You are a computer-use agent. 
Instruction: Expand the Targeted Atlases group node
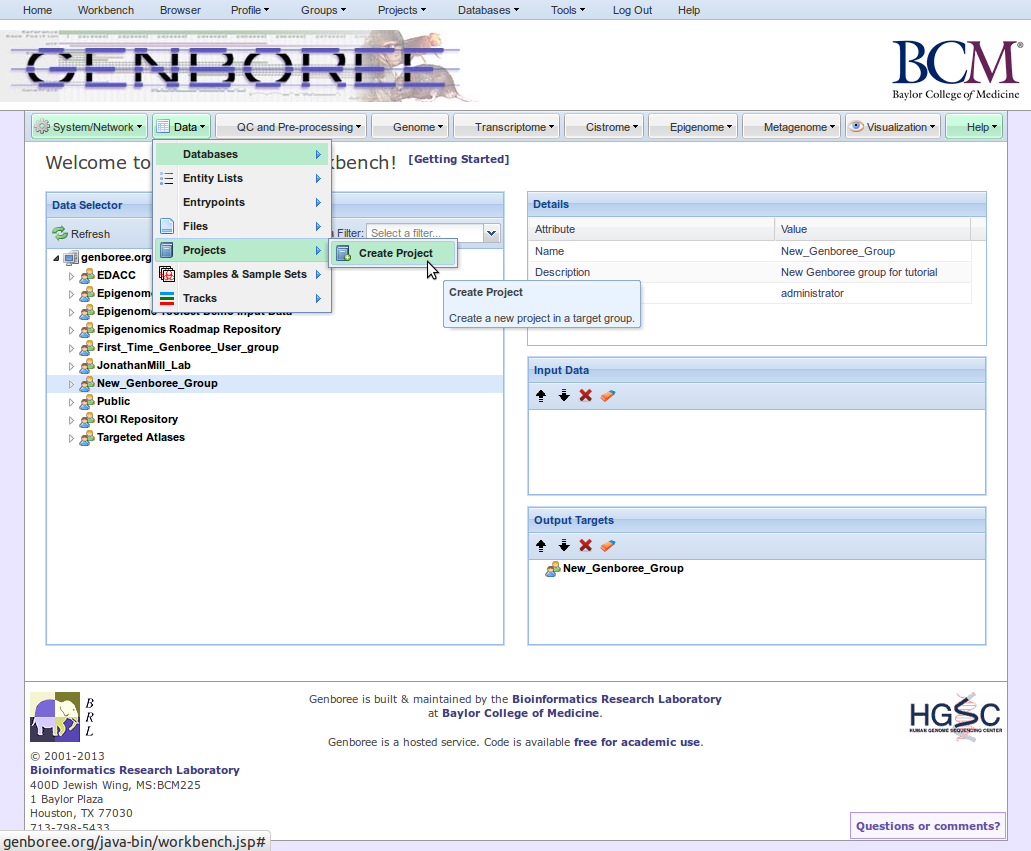coord(71,438)
